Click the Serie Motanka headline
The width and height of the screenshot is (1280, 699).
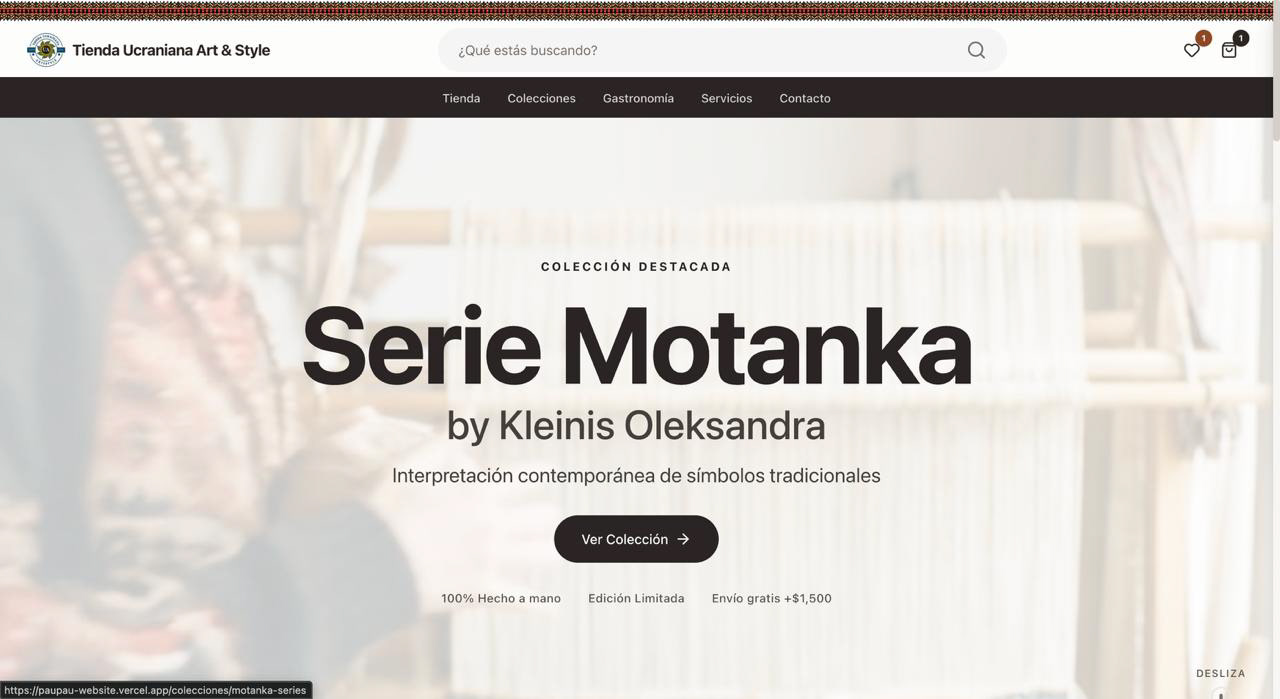tap(636, 348)
